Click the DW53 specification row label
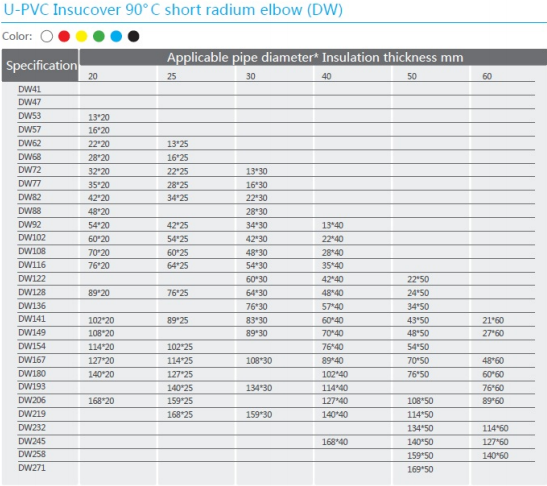 click(30, 116)
